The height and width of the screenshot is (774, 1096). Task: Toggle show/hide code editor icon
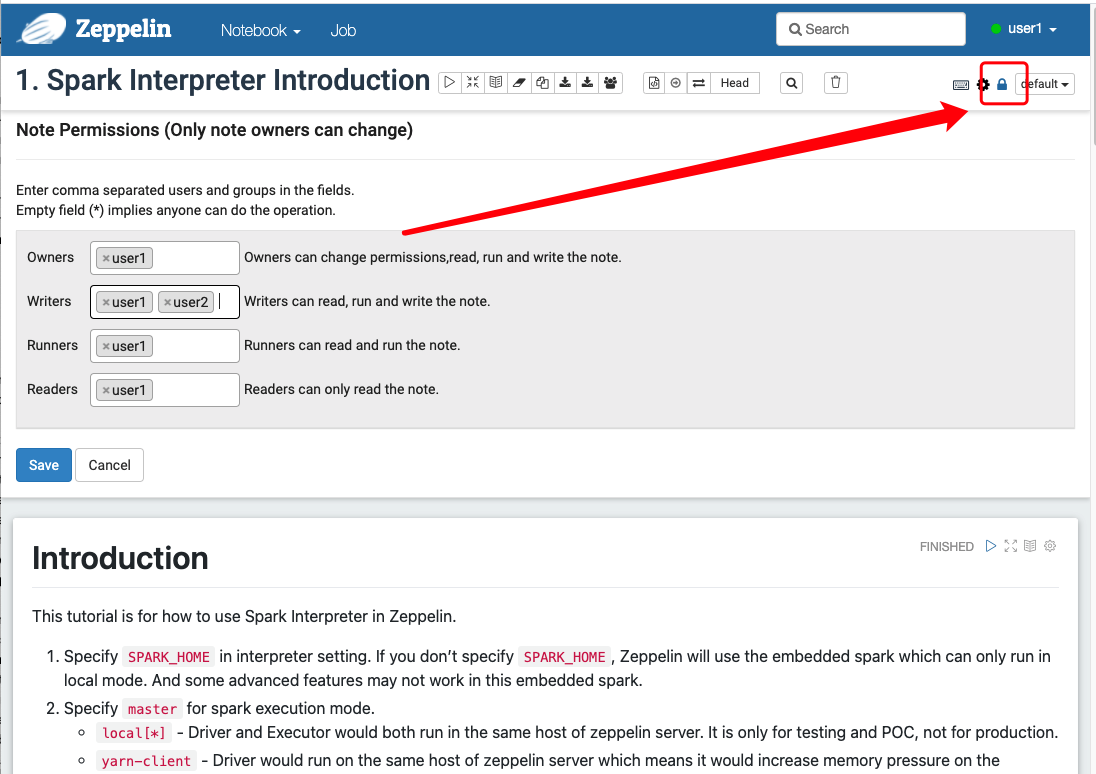click(473, 83)
